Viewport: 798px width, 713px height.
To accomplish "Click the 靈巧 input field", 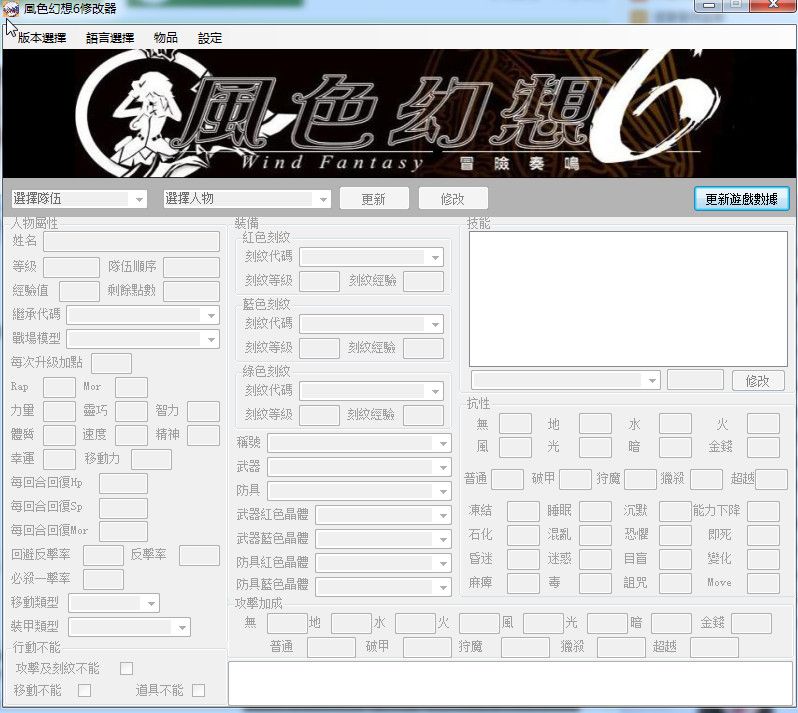I will coord(131,411).
